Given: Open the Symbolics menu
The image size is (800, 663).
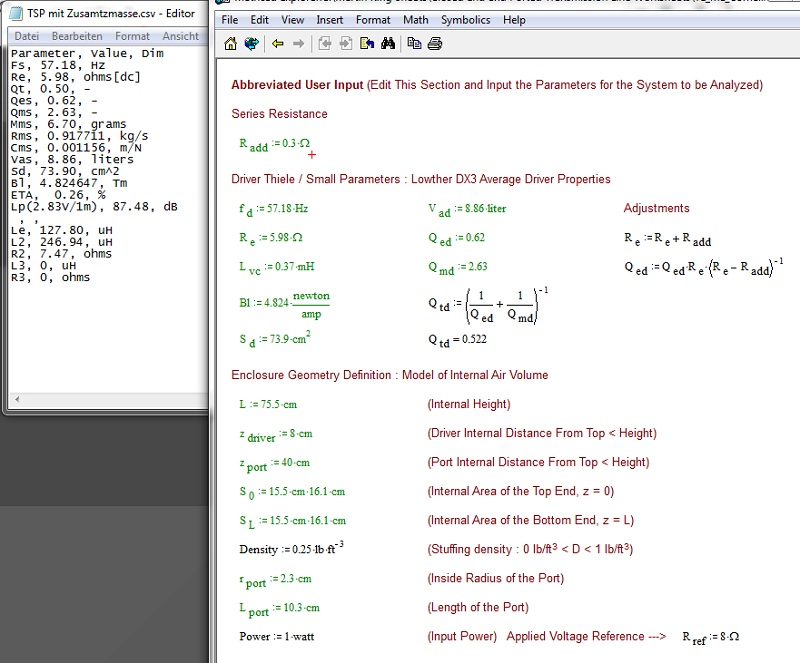Looking at the screenshot, I should coord(465,20).
